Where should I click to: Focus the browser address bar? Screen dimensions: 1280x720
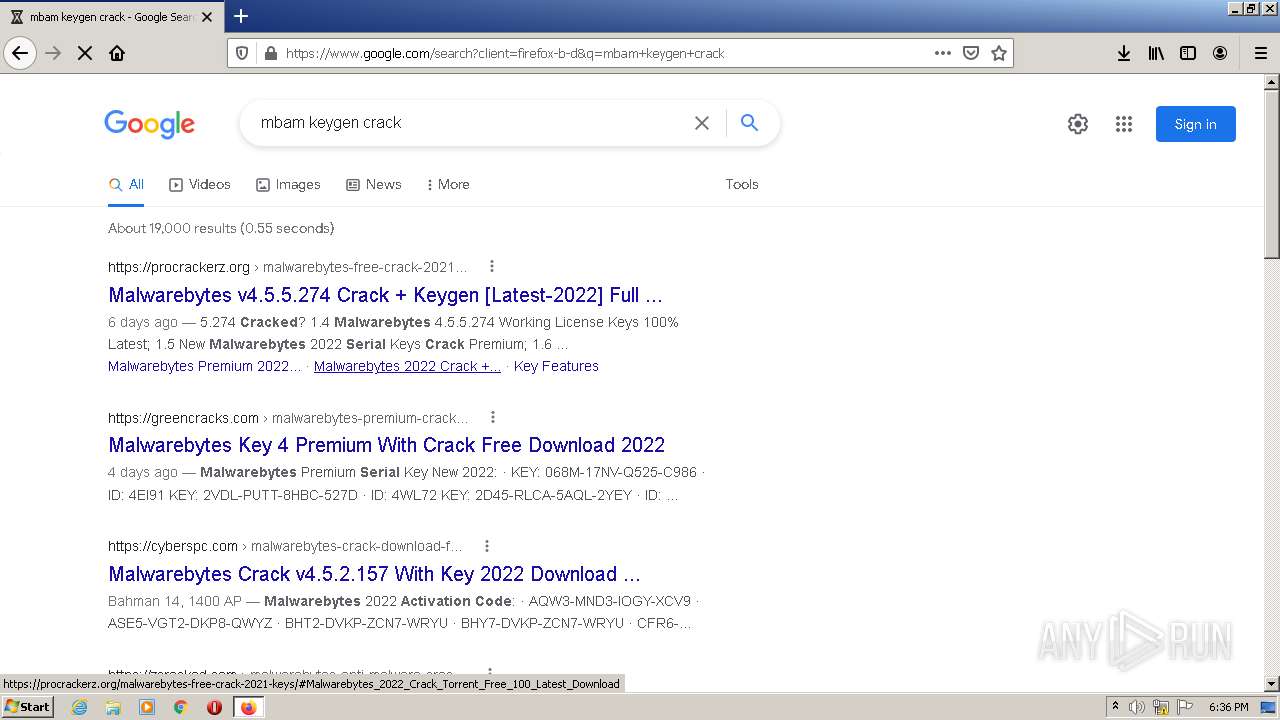coord(600,53)
